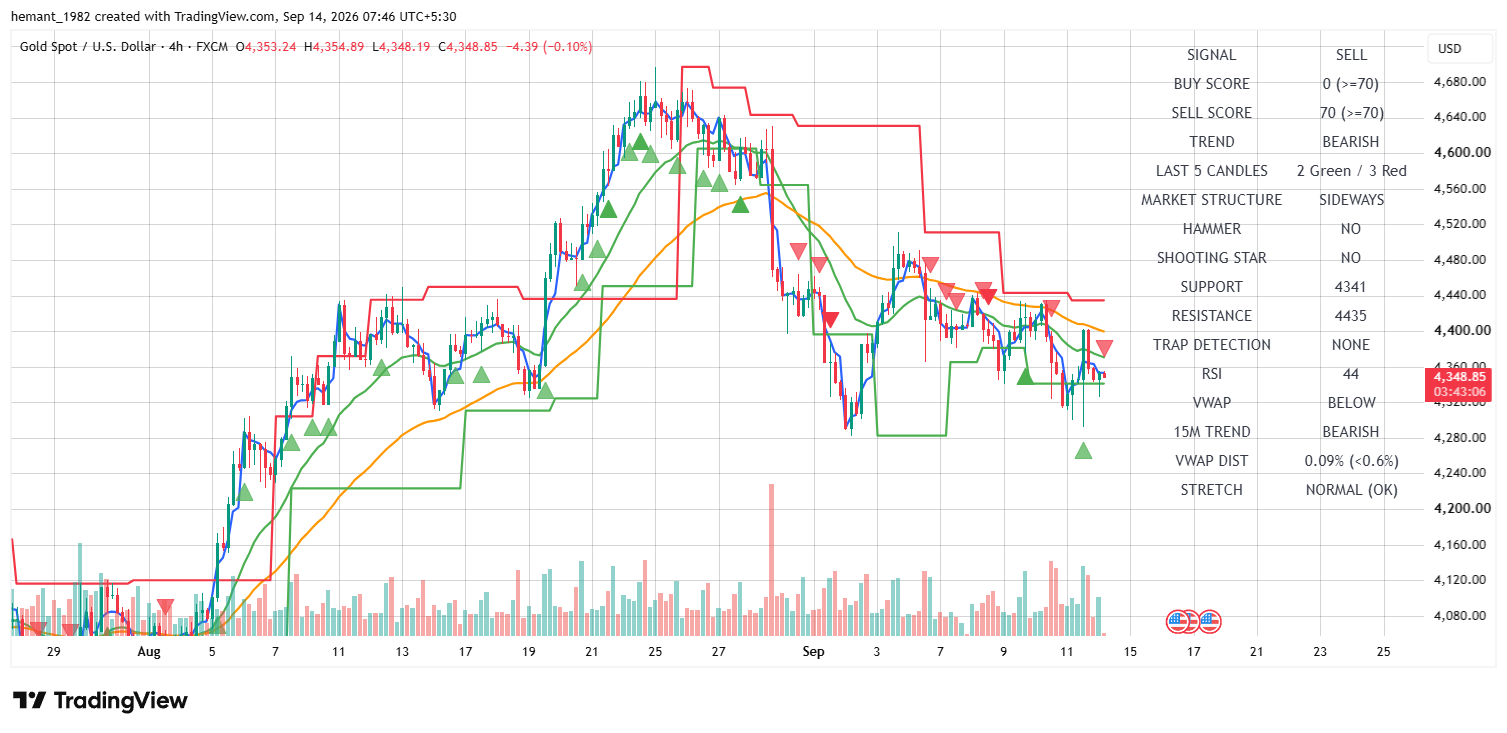The height and width of the screenshot is (733, 1507).
Task: Open the rightmost US flag economic event
Action: coord(1210,622)
